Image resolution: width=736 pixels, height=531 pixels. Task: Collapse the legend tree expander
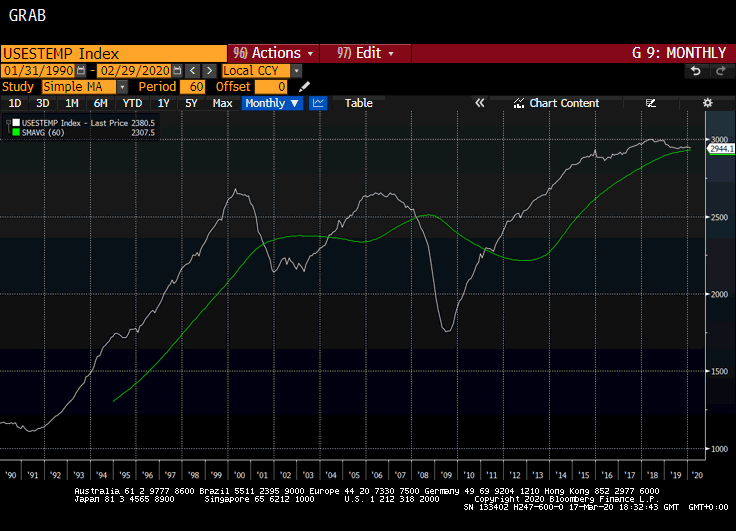pyautogui.click(x=8, y=123)
